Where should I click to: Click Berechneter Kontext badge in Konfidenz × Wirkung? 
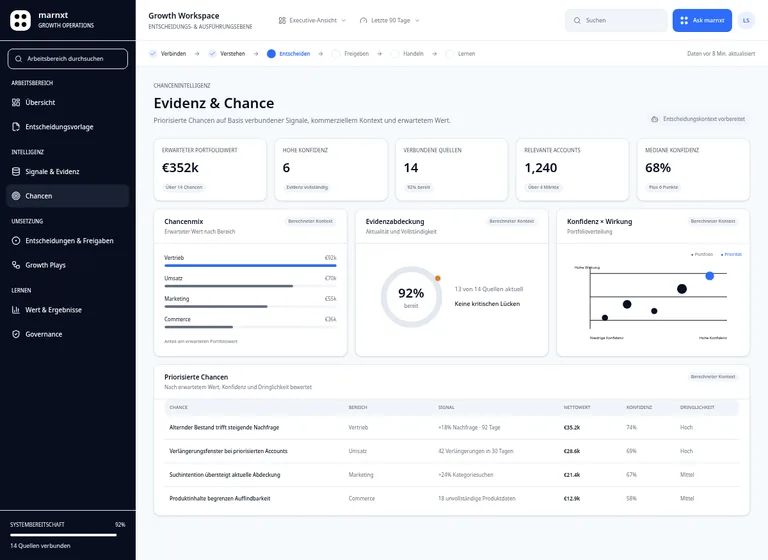click(713, 221)
